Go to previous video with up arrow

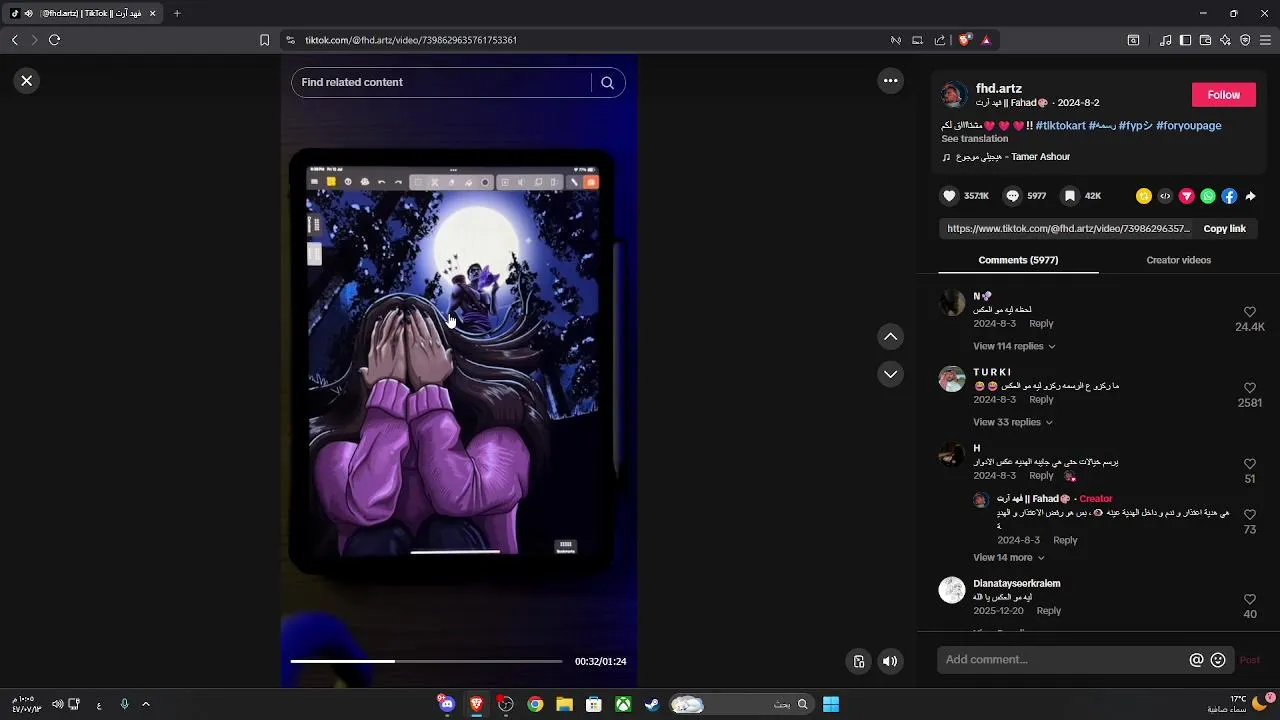pyautogui.click(x=890, y=337)
